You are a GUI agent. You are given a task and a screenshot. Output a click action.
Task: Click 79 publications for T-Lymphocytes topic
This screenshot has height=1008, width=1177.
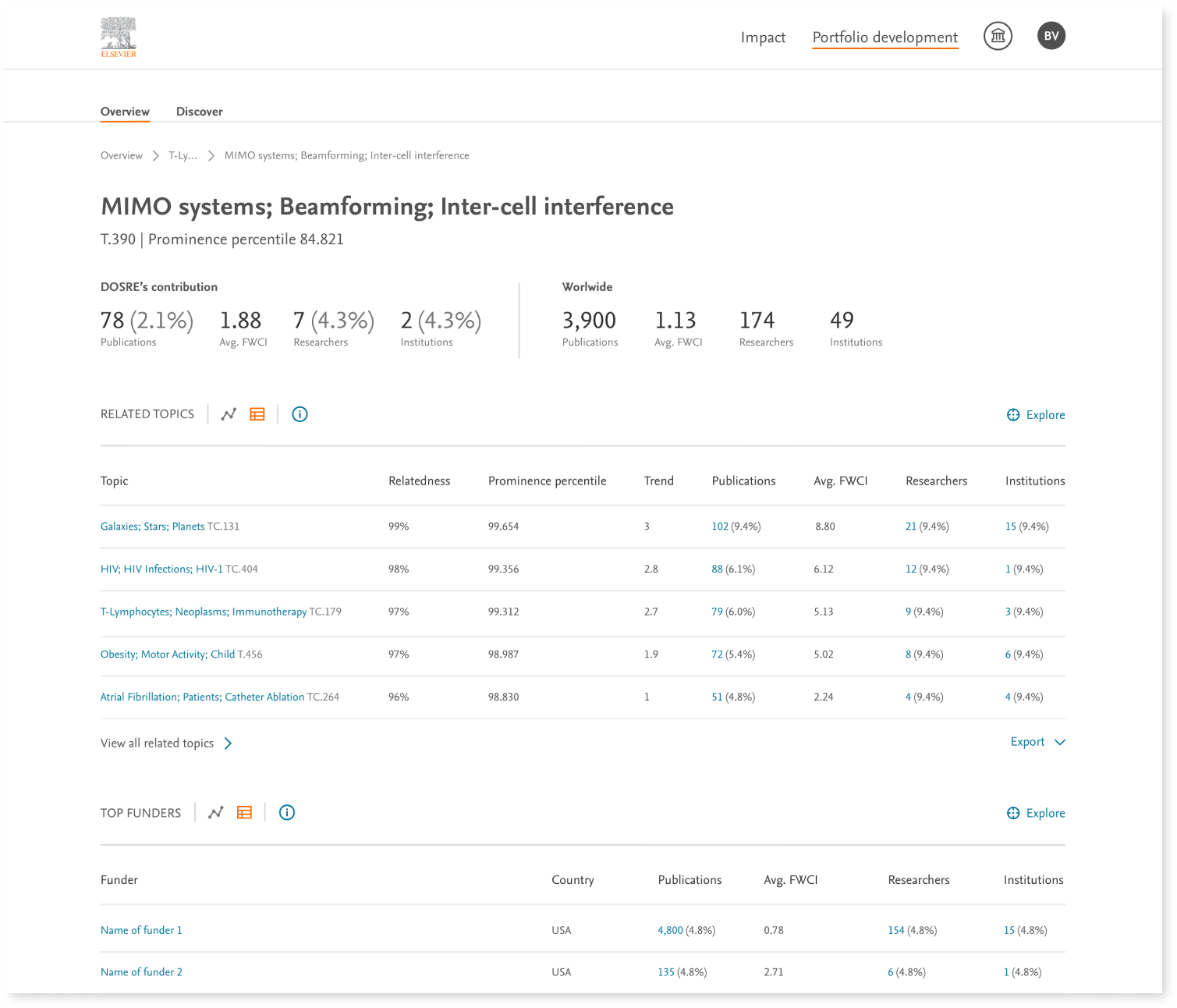[718, 612]
